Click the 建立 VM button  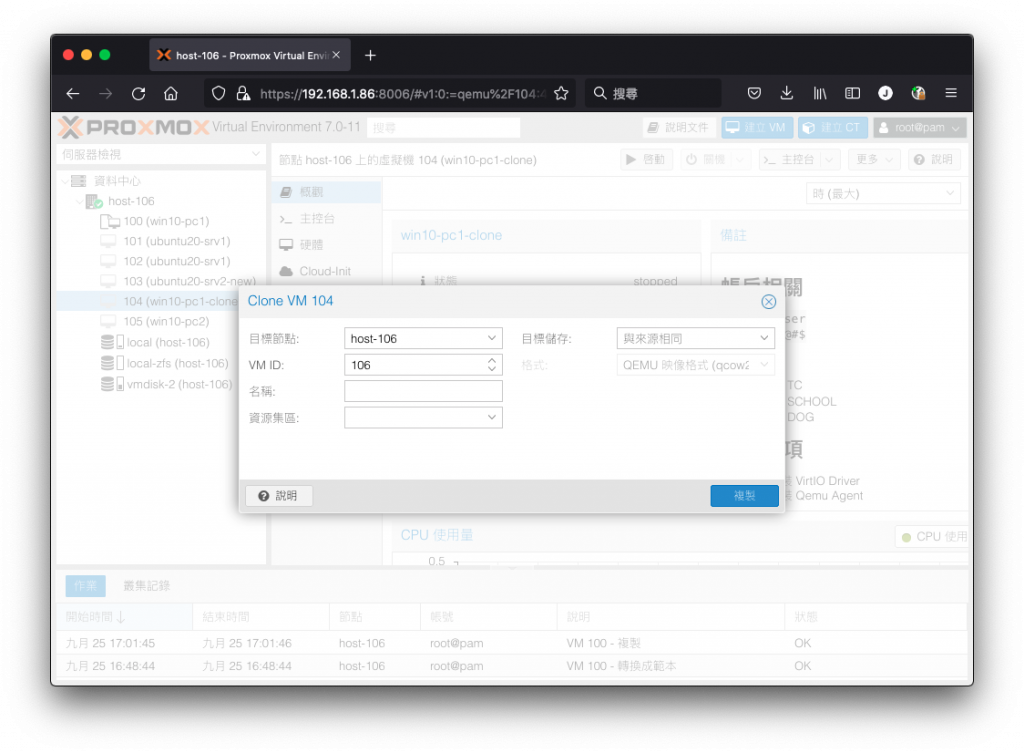(x=757, y=127)
